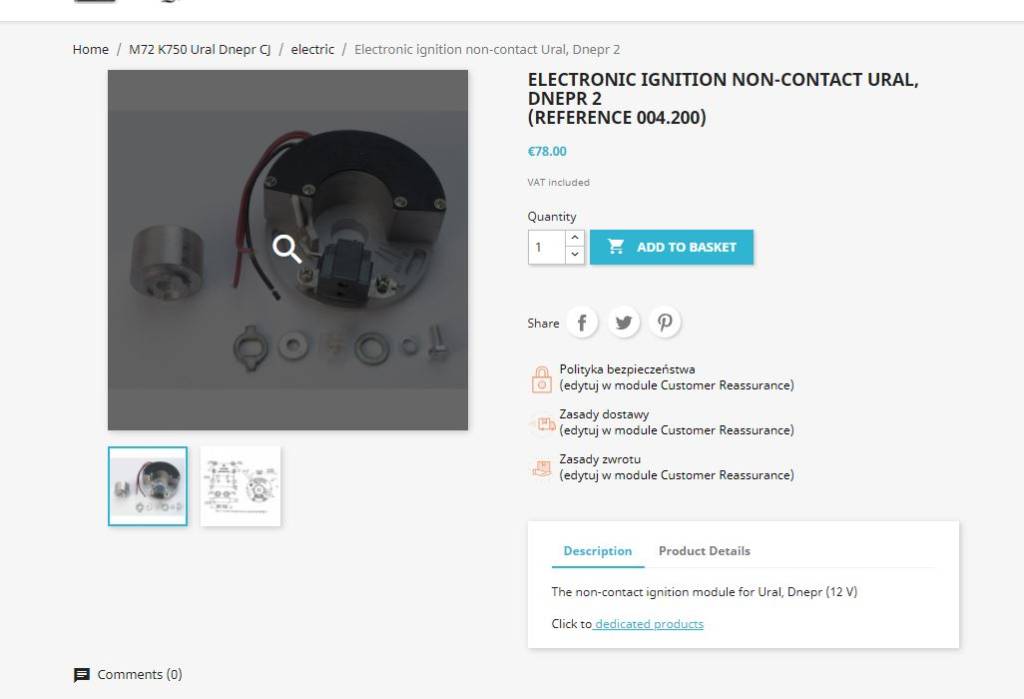Image resolution: width=1024 pixels, height=699 pixels.
Task: Open the dedicated products link
Action: tap(649, 624)
